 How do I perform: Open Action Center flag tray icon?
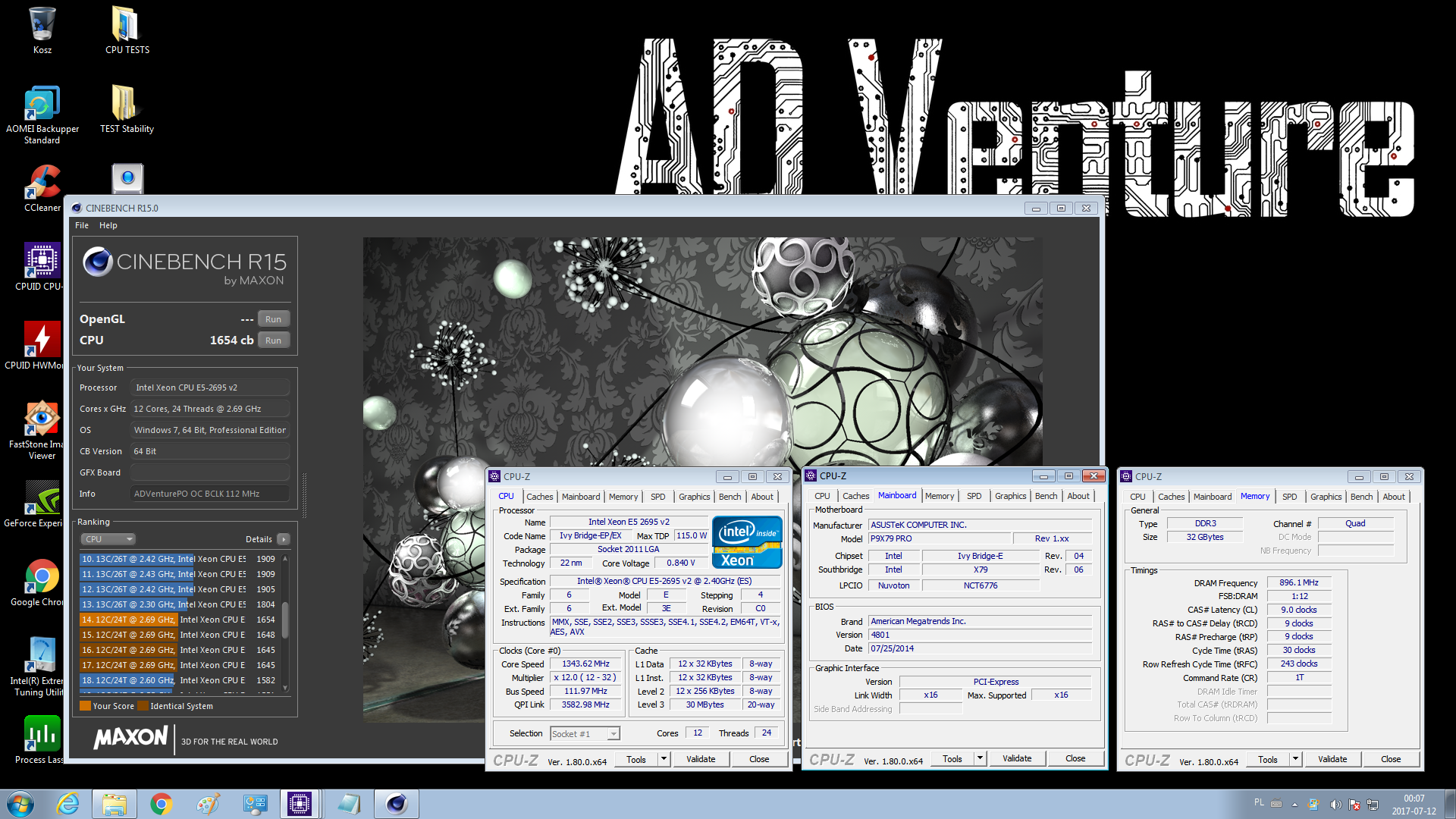(x=1354, y=805)
